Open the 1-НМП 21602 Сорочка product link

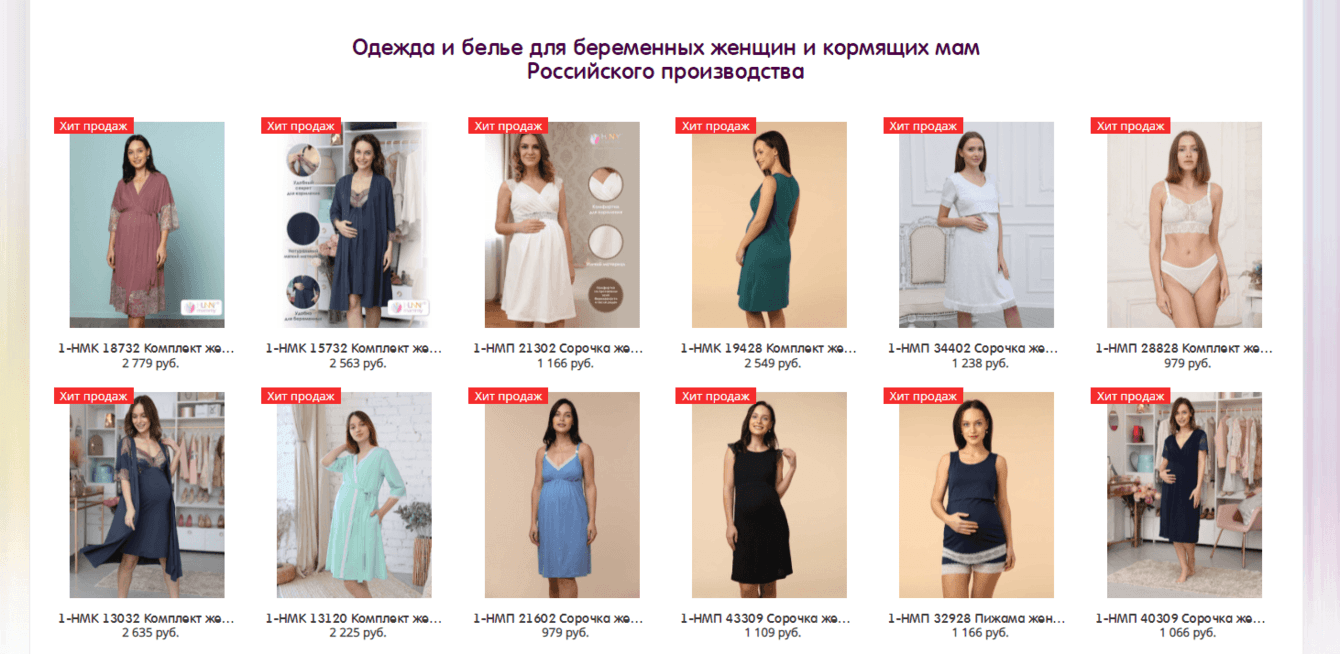[x=561, y=619]
